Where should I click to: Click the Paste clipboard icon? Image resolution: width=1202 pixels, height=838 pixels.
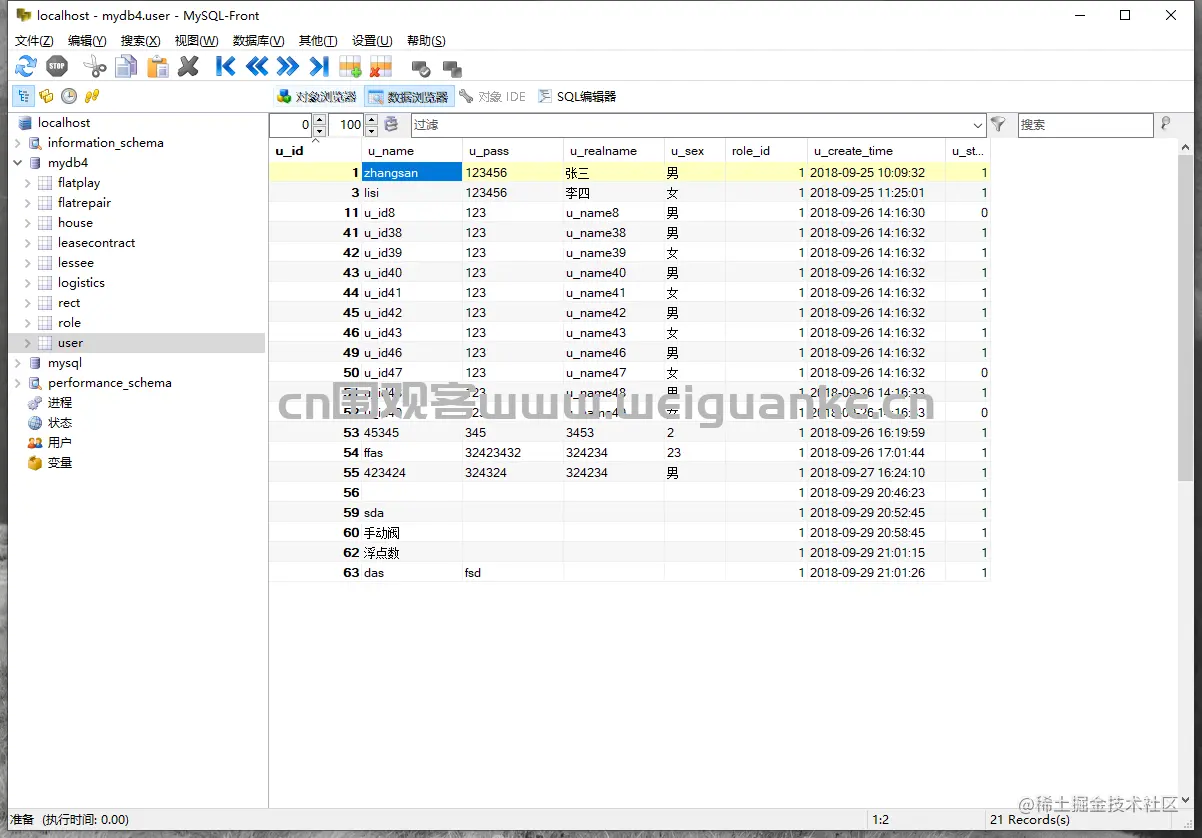pyautogui.click(x=157, y=67)
